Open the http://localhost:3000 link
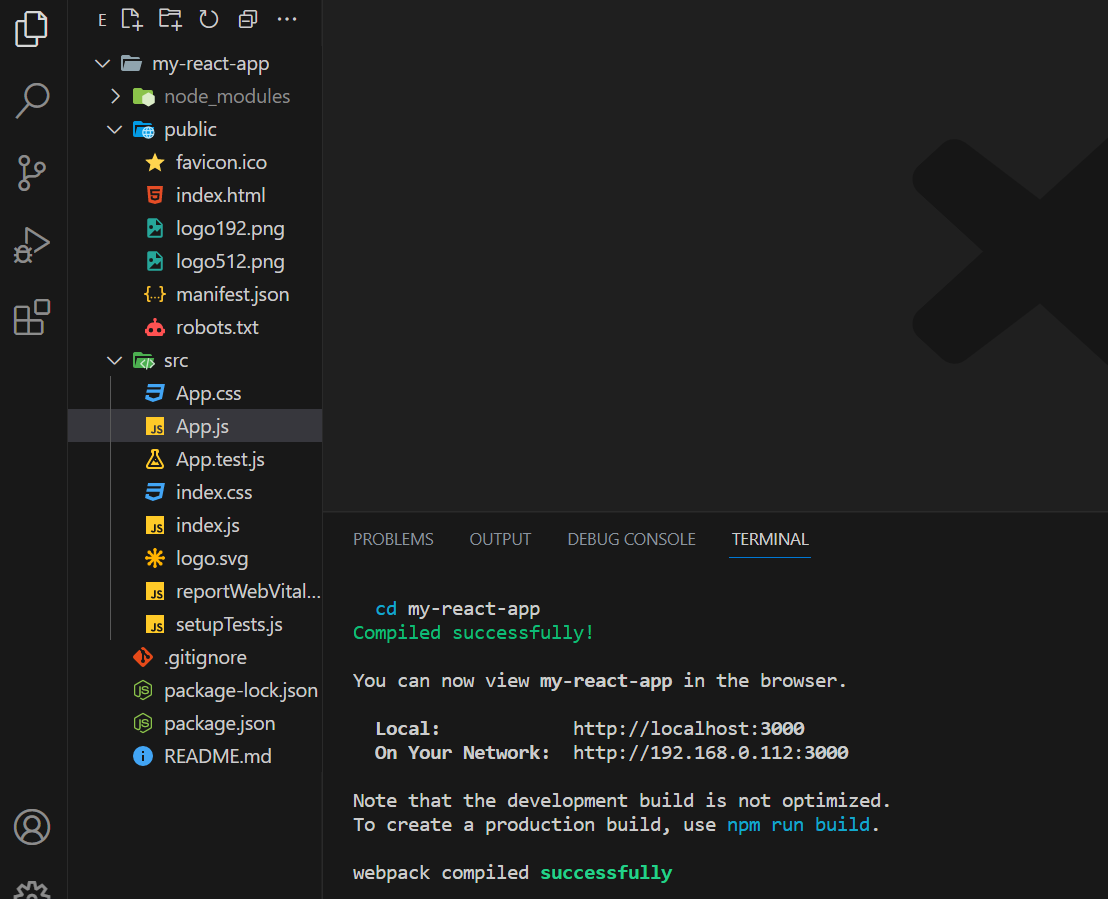The image size is (1108, 899). coord(688,728)
